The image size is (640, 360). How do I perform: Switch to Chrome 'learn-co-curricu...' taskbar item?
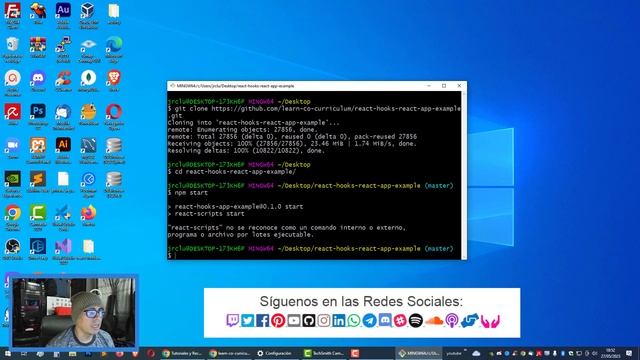click(229, 353)
